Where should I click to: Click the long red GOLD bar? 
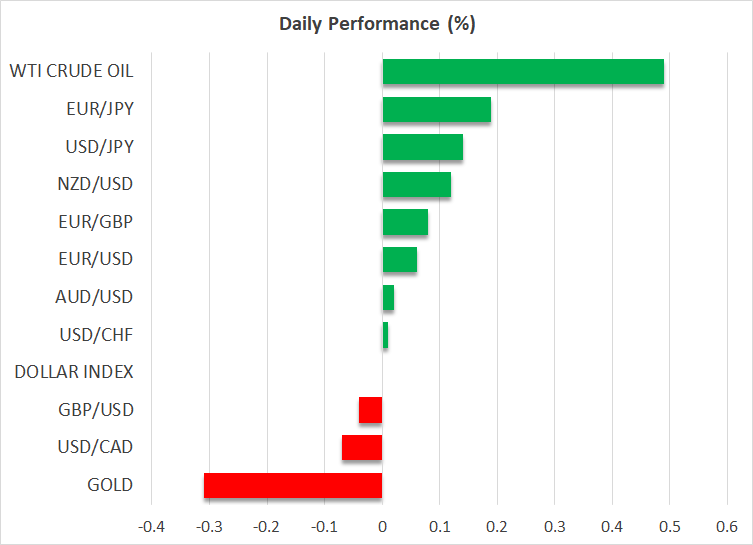tap(293, 485)
